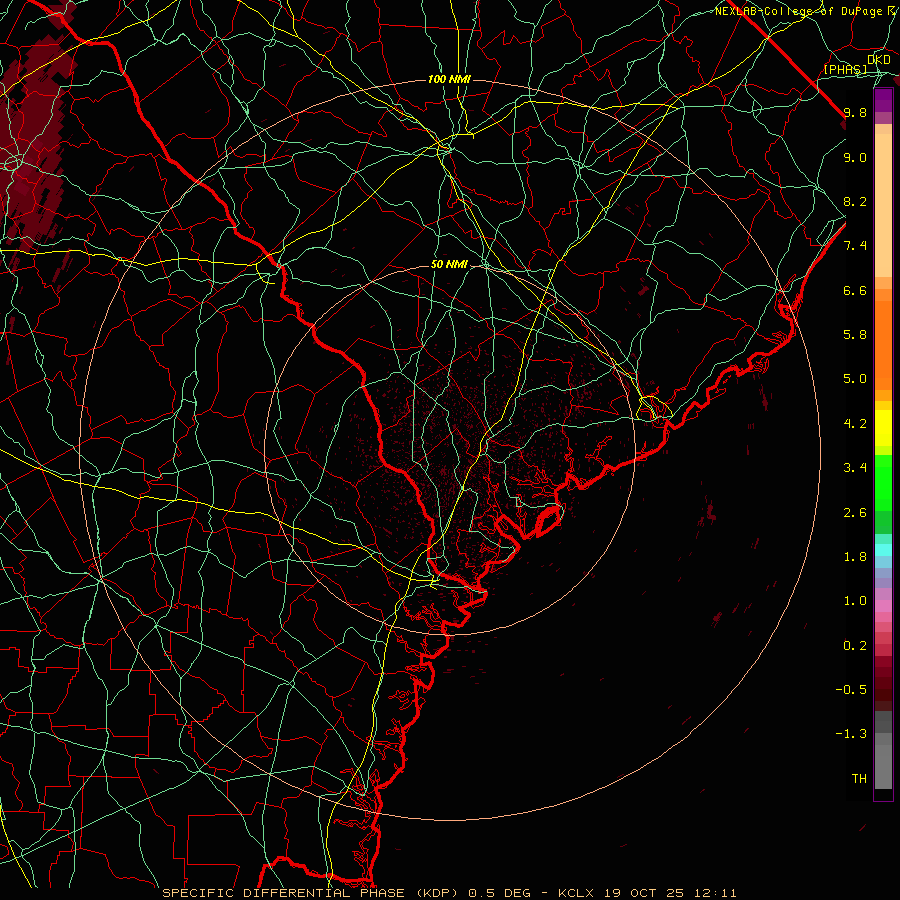The width and height of the screenshot is (900, 900).
Task: Click the 3.4 color scale value
Action: (855, 468)
